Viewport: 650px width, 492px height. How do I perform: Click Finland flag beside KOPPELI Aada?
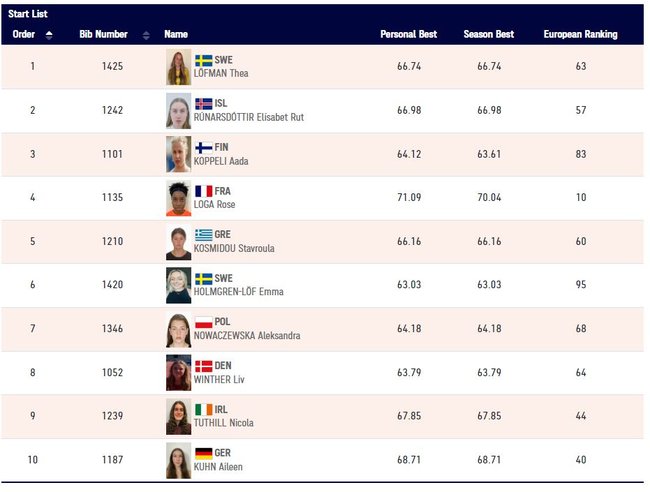(x=203, y=147)
